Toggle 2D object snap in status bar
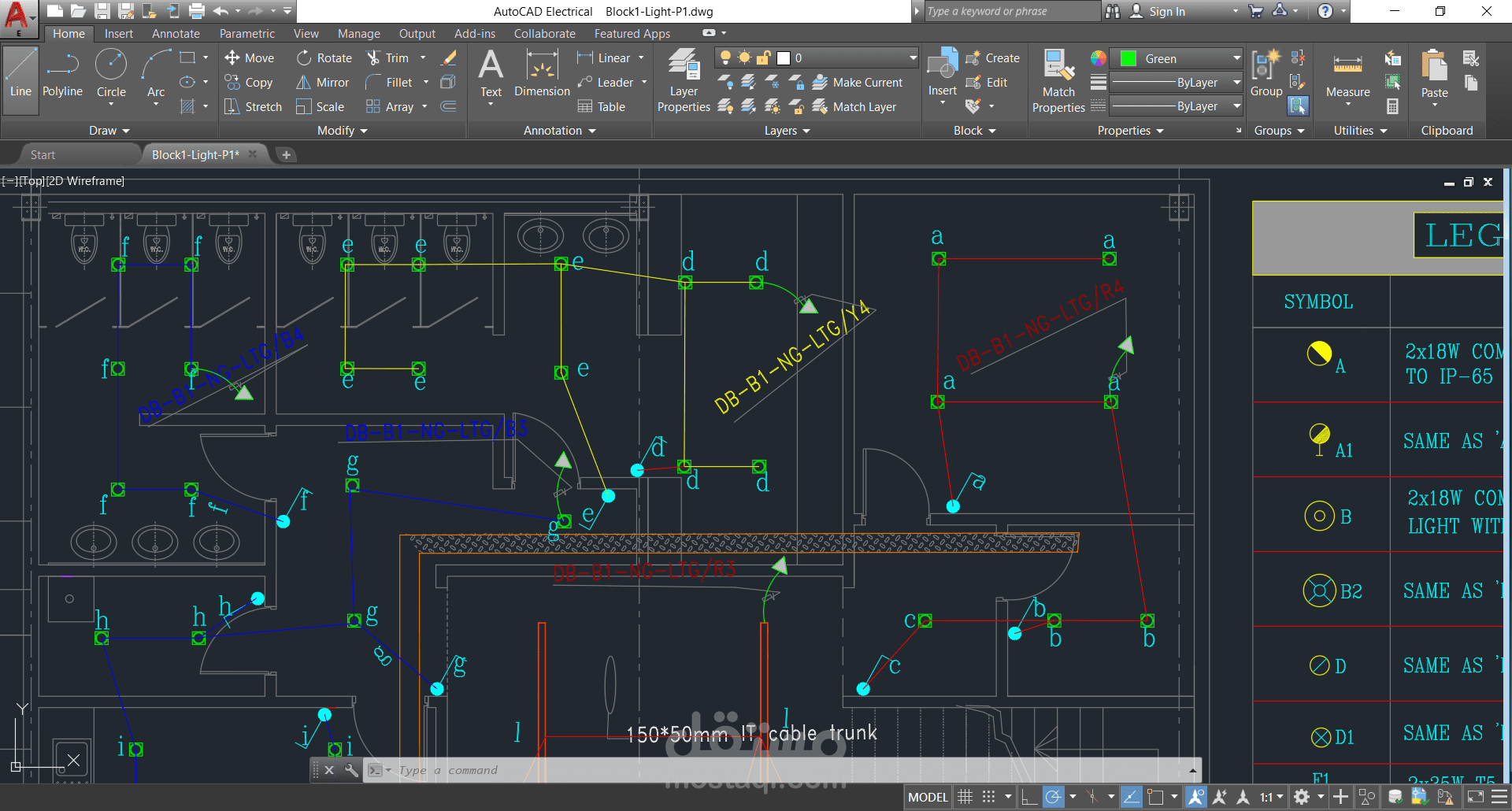Screen dimensions: 1512x811 pyautogui.click(x=1155, y=797)
